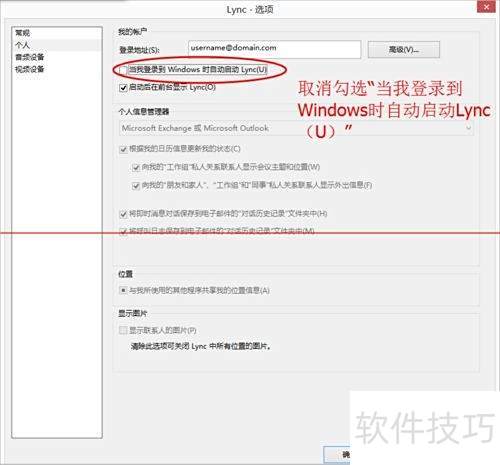500x465 pixels.
Task: Click the 清除此选项可关闭 Lync picture hint text
Action: click(201, 346)
